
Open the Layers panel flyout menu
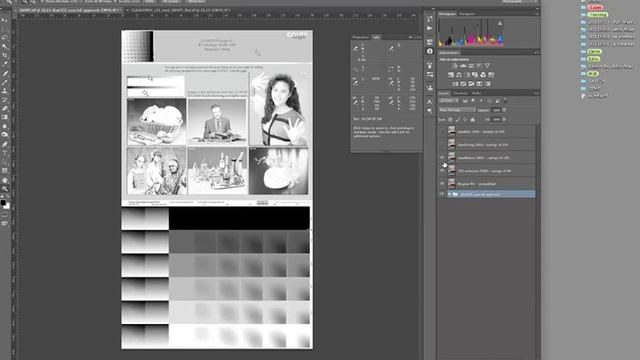pyautogui.click(x=536, y=93)
